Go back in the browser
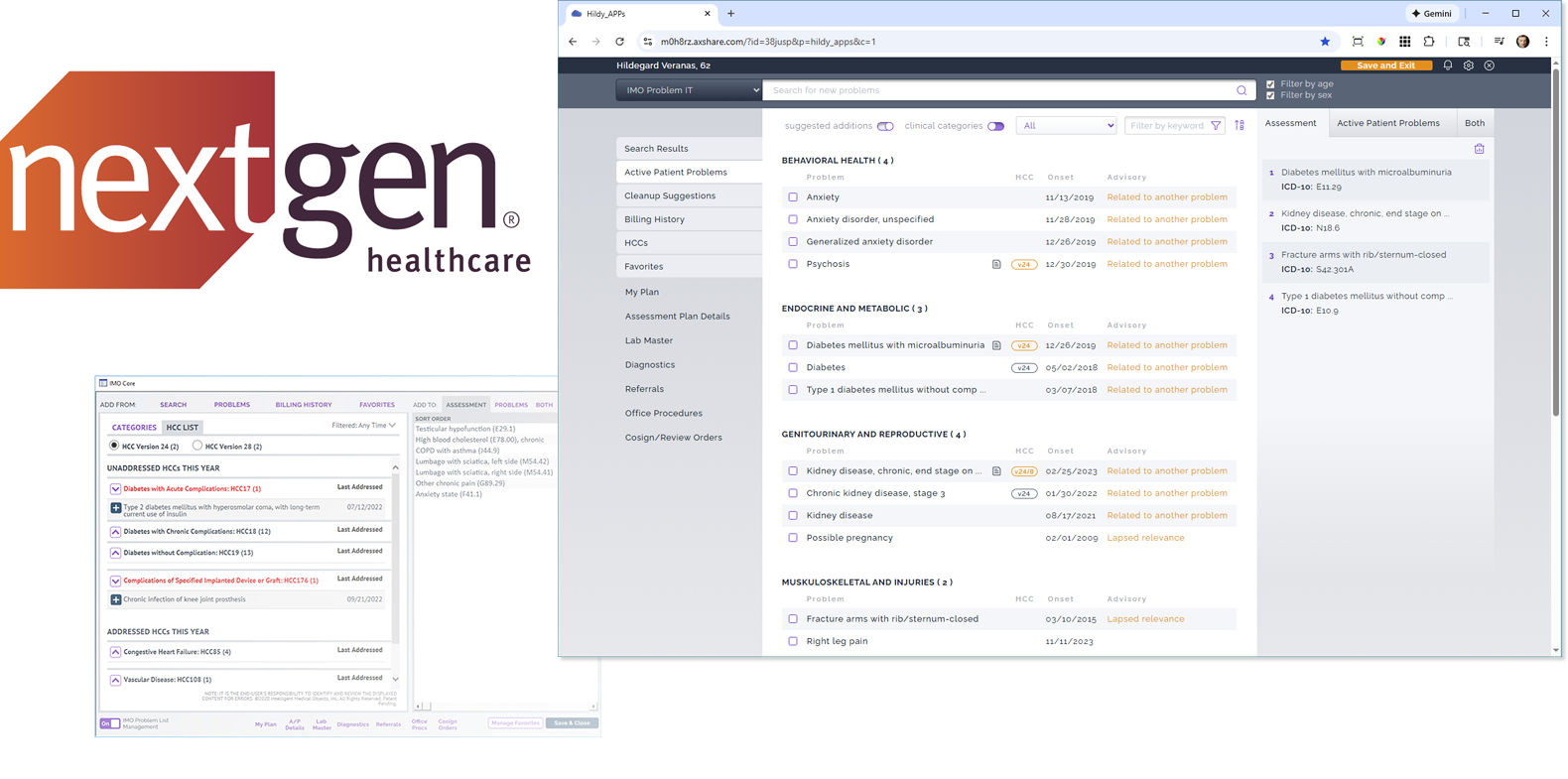 click(x=573, y=42)
